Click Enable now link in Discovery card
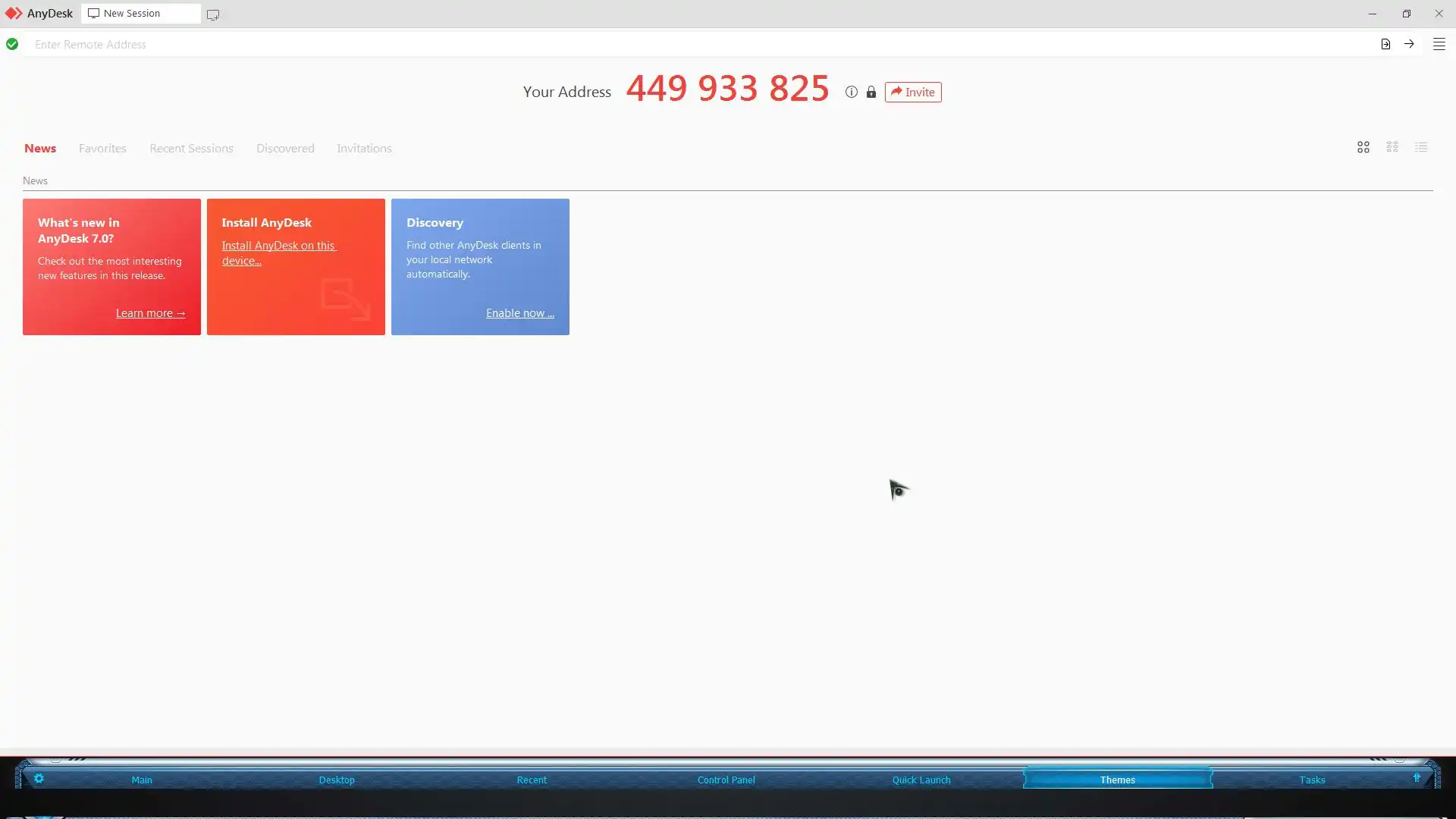The width and height of the screenshot is (1456, 819). [x=519, y=313]
